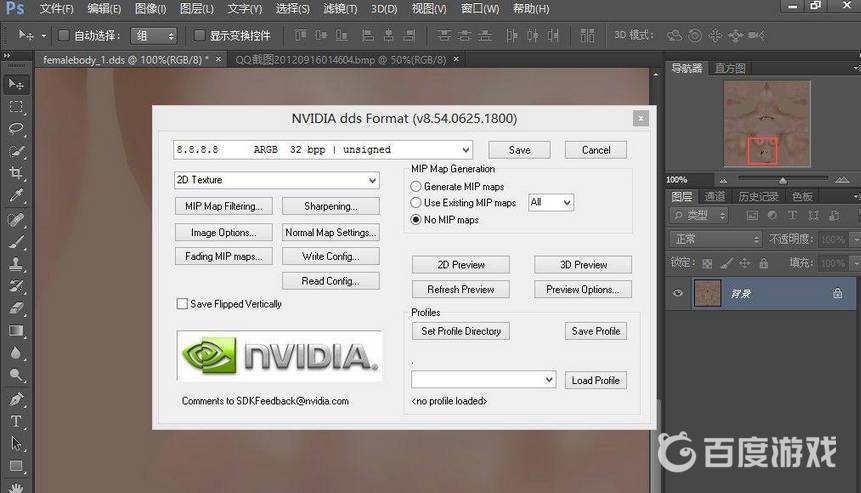Select the Horizontal Type tool
Image resolution: width=861 pixels, height=493 pixels.
coord(16,421)
